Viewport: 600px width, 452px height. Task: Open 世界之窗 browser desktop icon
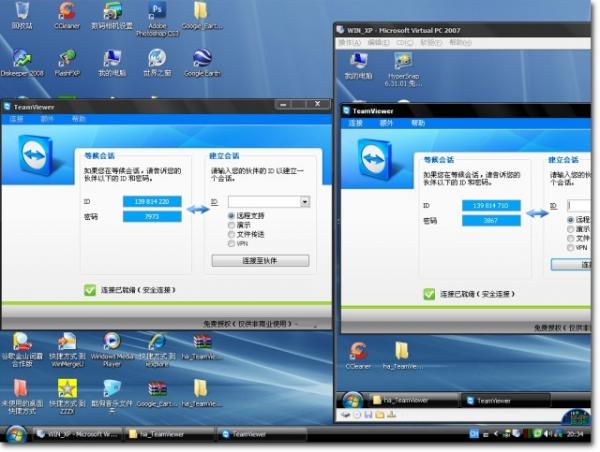click(x=157, y=58)
